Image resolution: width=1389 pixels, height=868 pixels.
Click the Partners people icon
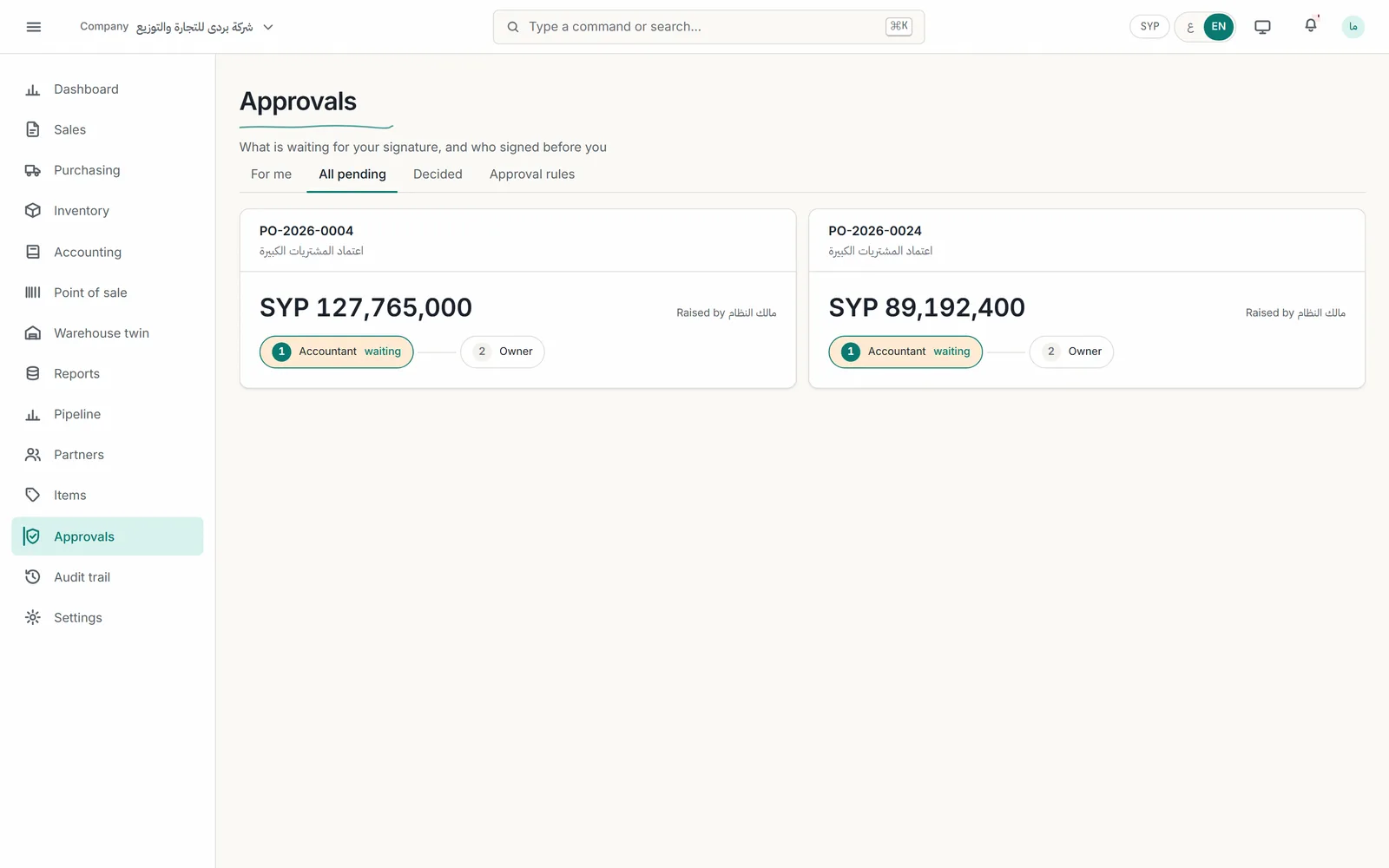33,455
